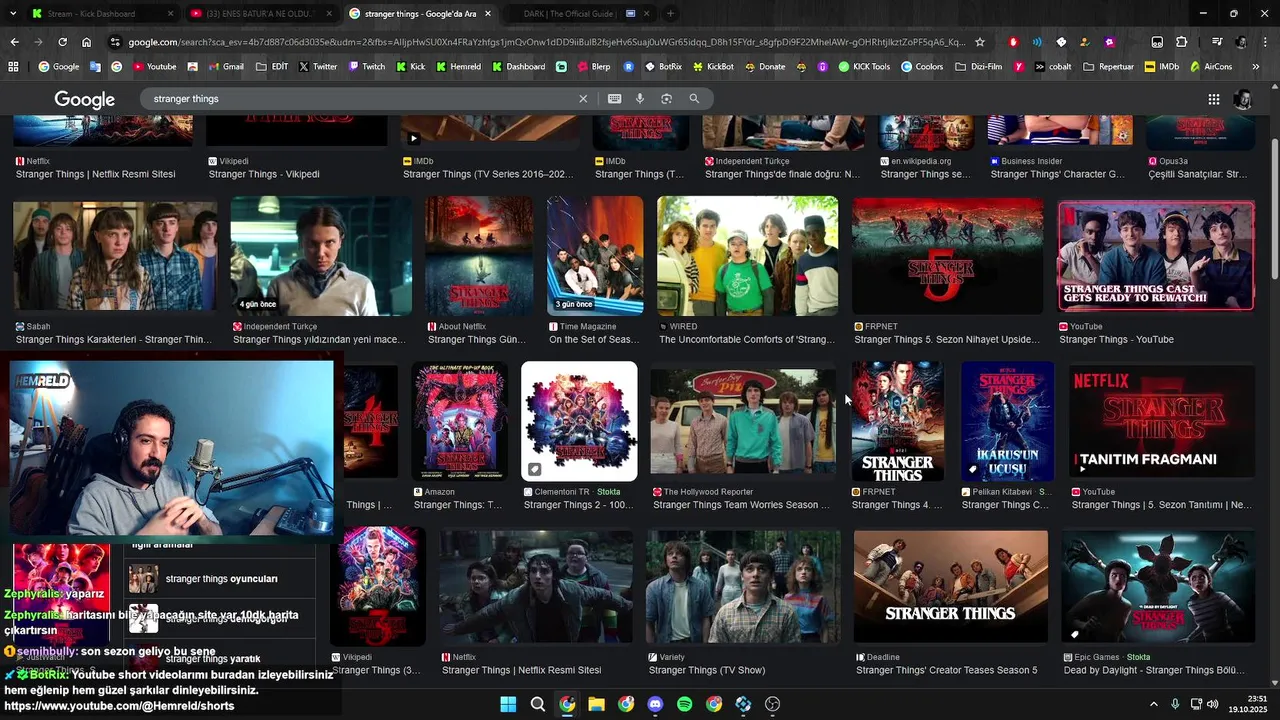
Task: Open the Repertuar bookmarks folder
Action: 1108,67
